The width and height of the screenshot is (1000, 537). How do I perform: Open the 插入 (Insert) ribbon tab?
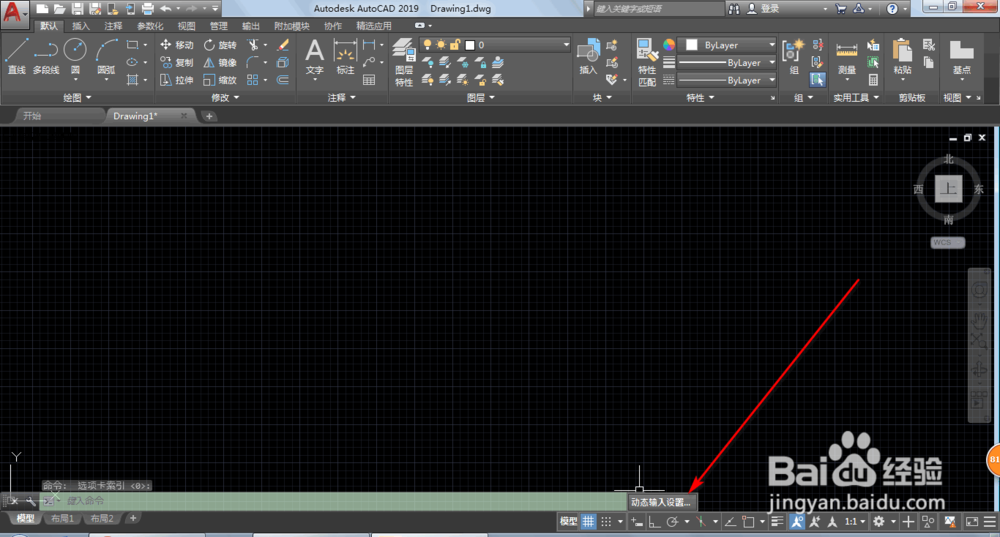click(81, 26)
